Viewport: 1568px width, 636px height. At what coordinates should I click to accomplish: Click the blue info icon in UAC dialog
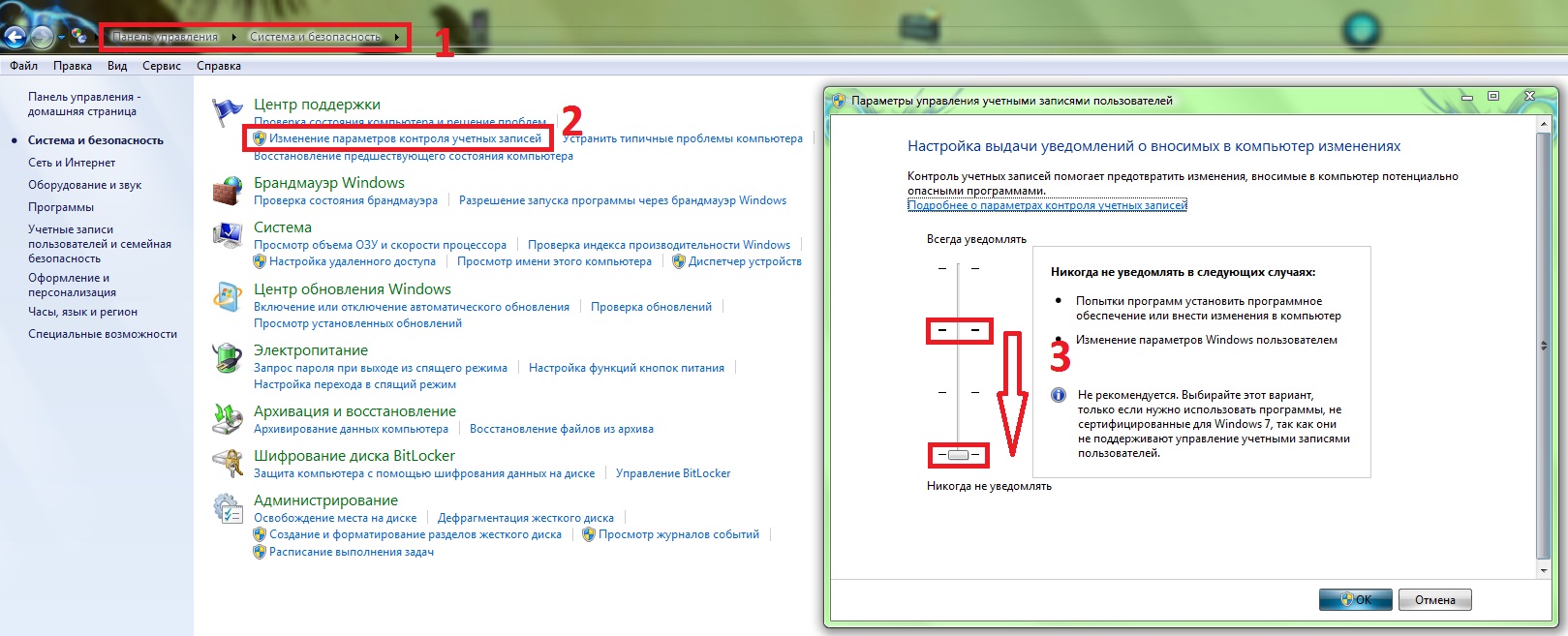pos(1059,395)
